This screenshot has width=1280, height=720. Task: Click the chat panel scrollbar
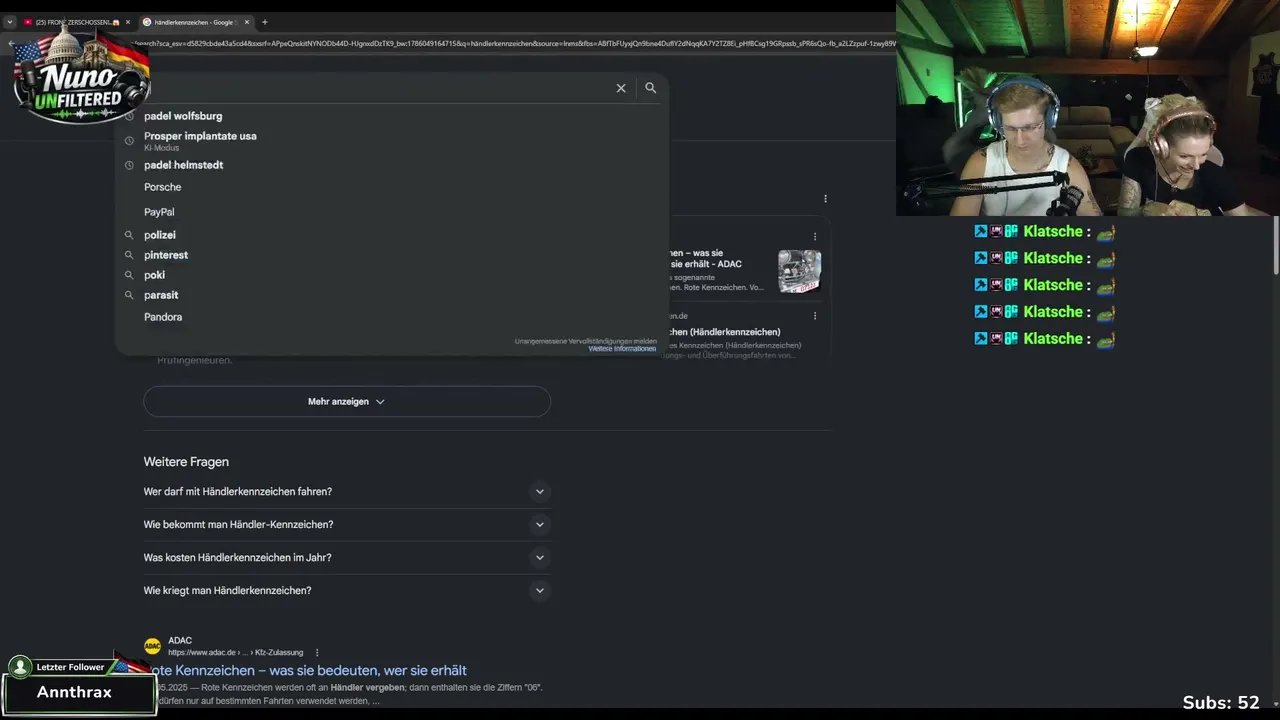[1275, 244]
